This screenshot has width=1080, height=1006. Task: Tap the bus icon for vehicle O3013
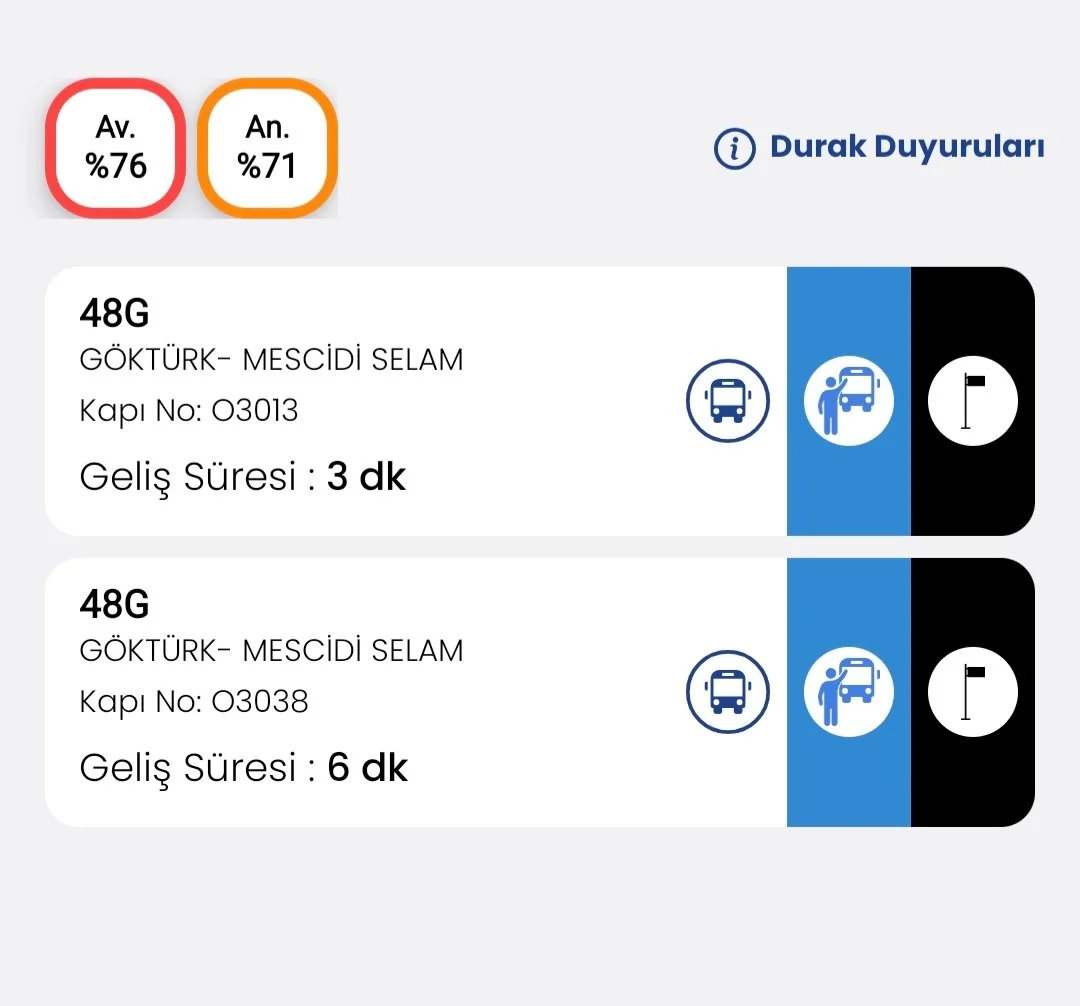click(x=728, y=401)
